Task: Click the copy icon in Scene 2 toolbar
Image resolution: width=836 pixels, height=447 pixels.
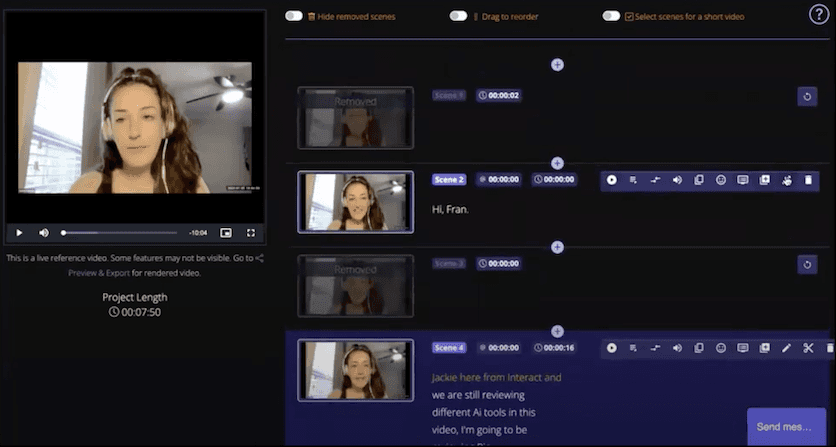Action: [699, 180]
